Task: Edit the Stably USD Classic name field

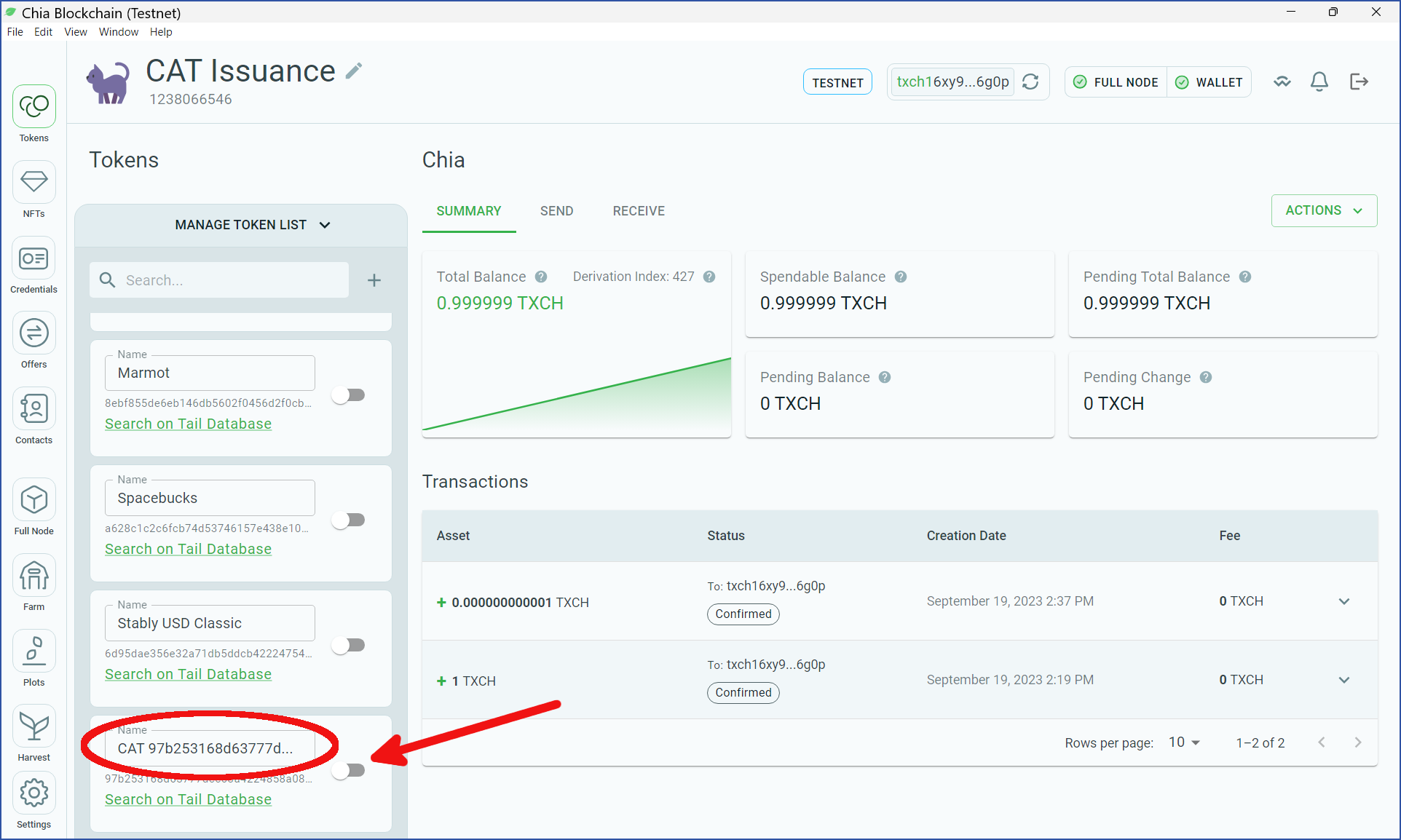Action: 210,623
